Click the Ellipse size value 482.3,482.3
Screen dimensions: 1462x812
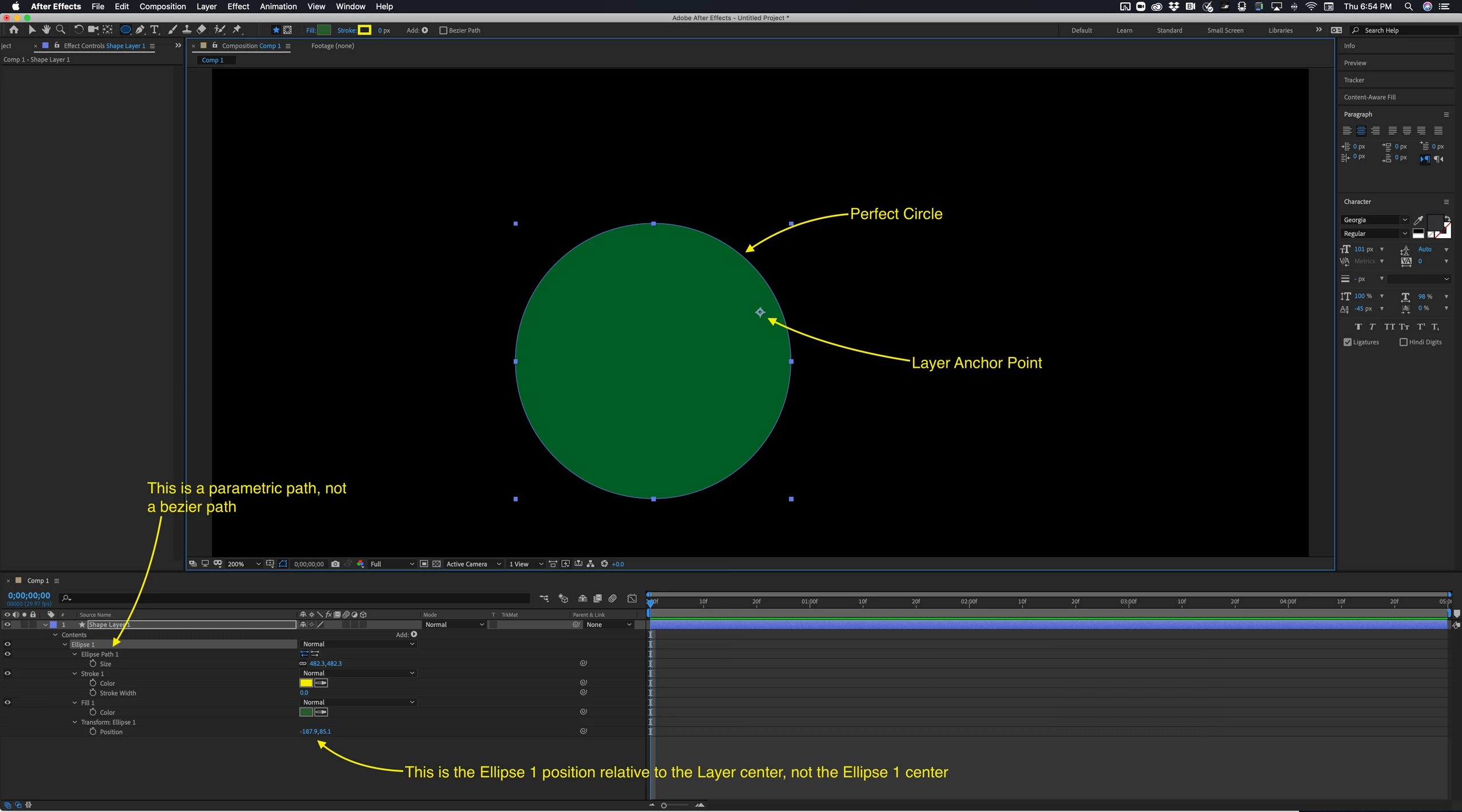point(325,664)
